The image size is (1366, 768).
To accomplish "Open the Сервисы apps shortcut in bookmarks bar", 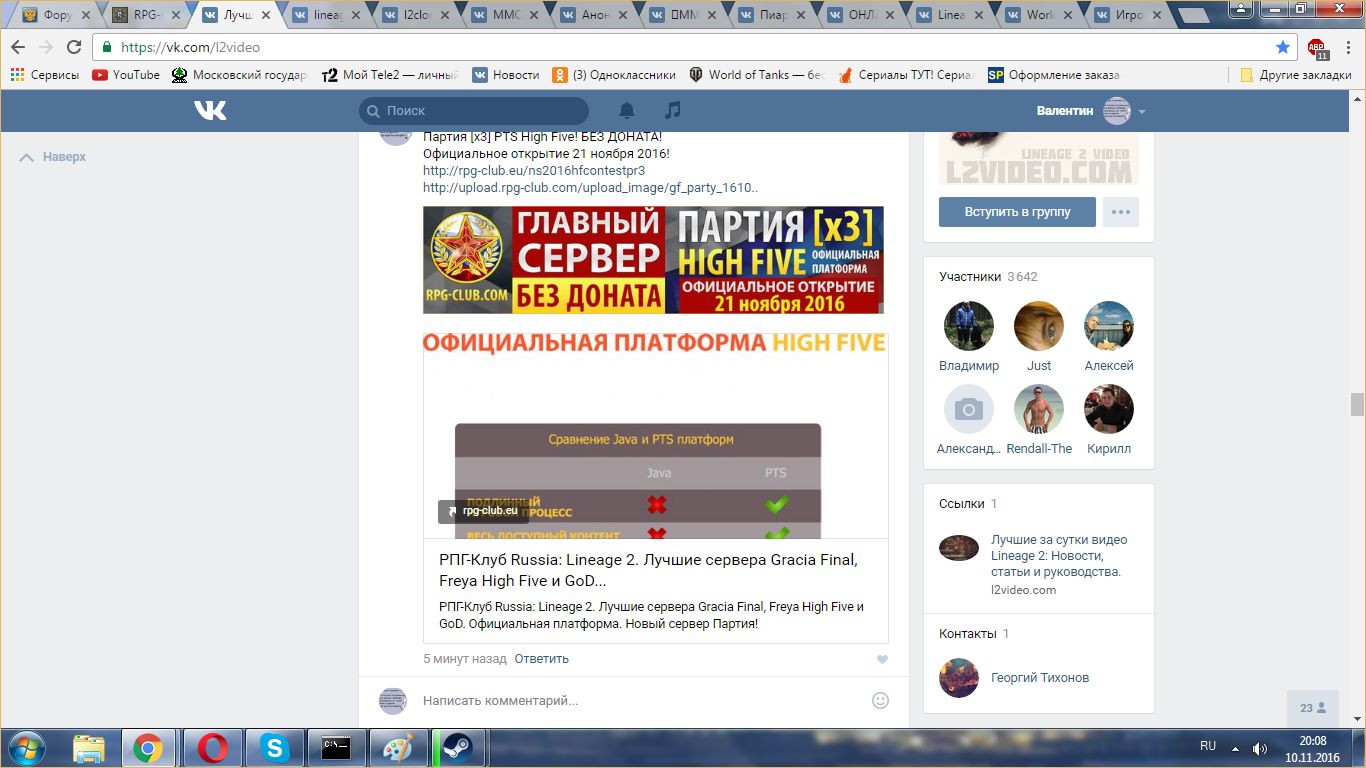I will pos(46,75).
